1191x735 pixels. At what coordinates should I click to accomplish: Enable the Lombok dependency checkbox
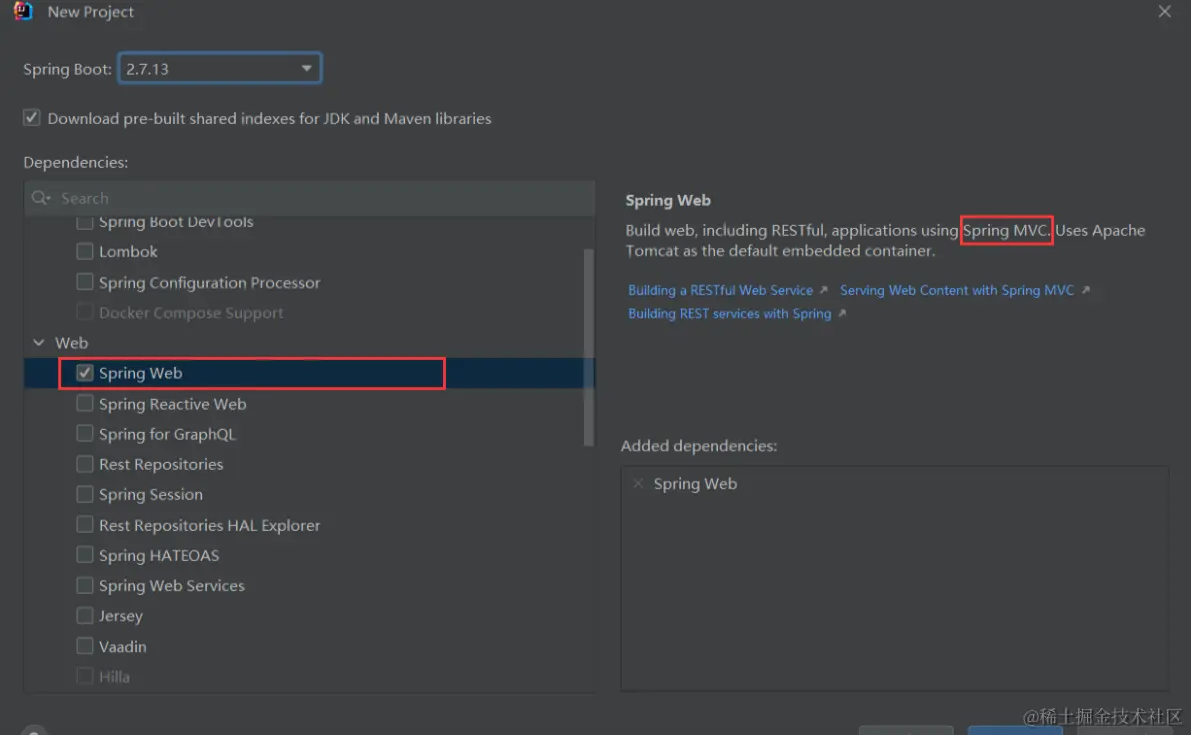85,251
